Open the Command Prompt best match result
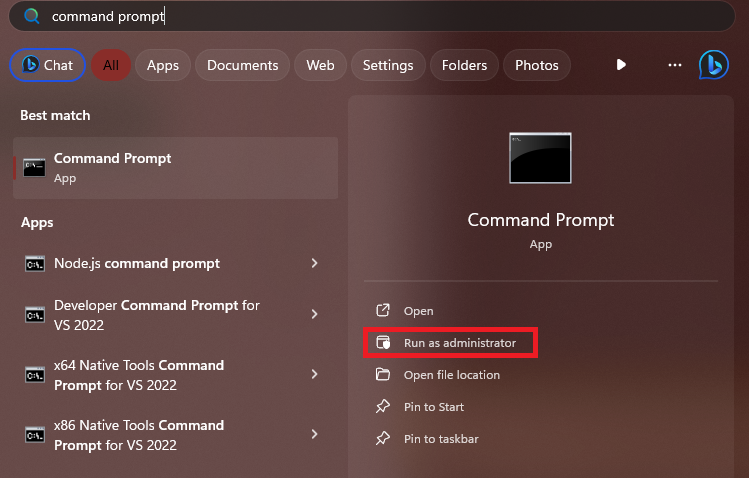 pos(175,168)
